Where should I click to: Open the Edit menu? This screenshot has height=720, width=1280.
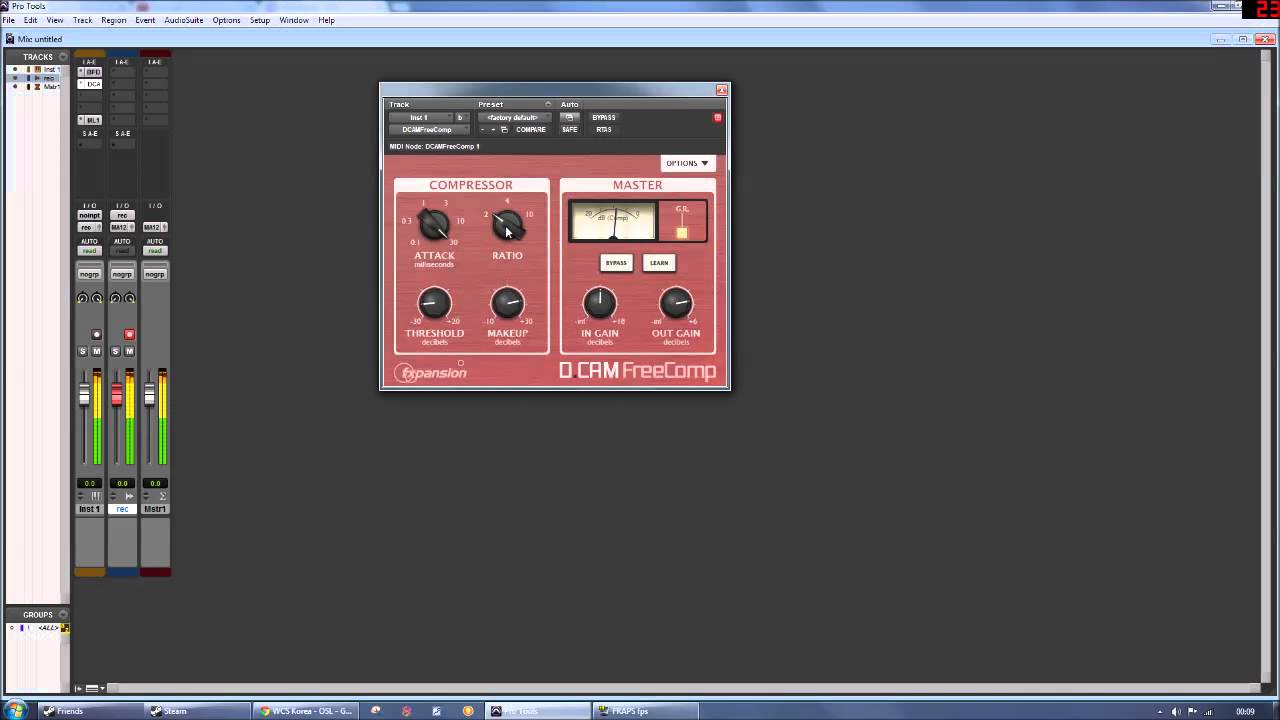31,20
